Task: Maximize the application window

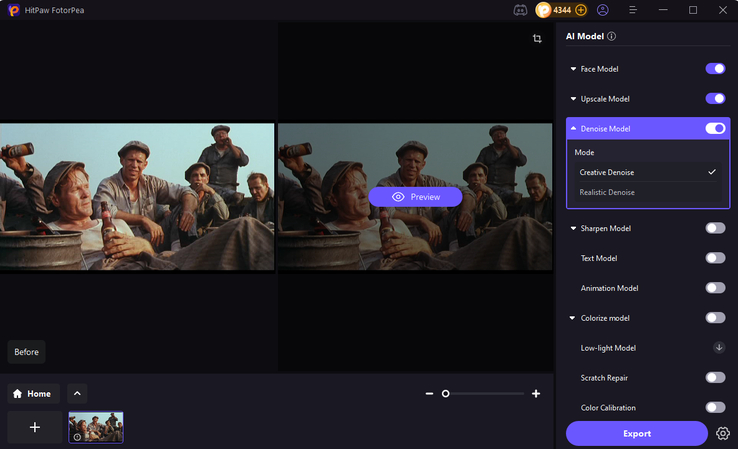Action: (693, 10)
